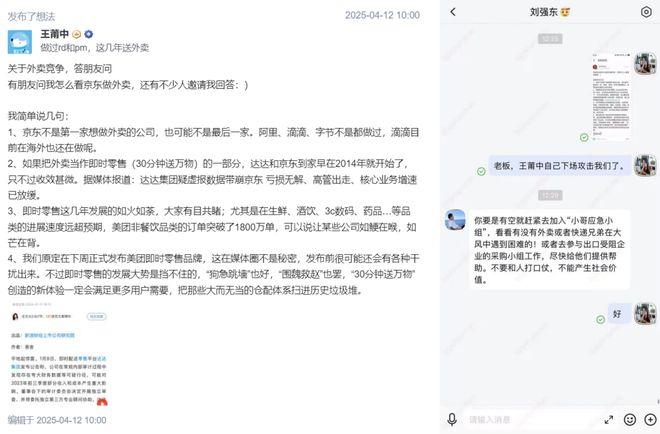This screenshot has height=434, width=660.
Task: Click the sender avatar next to 好
Action: [646, 314]
